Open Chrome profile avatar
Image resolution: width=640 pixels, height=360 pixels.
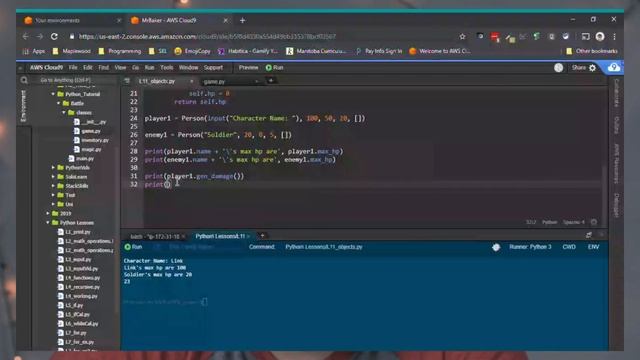[600, 37]
